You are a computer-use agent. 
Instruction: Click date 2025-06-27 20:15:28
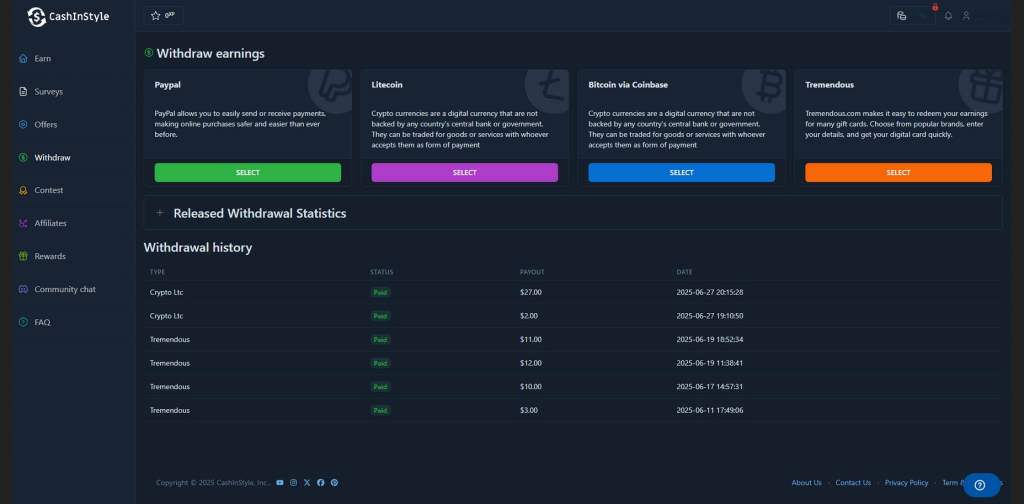click(710, 292)
